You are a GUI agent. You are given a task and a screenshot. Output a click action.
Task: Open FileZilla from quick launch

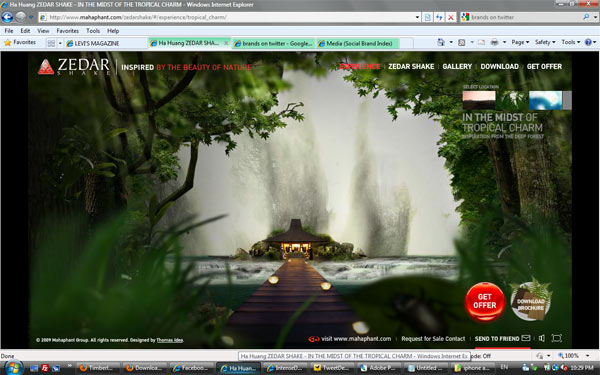pos(45,368)
